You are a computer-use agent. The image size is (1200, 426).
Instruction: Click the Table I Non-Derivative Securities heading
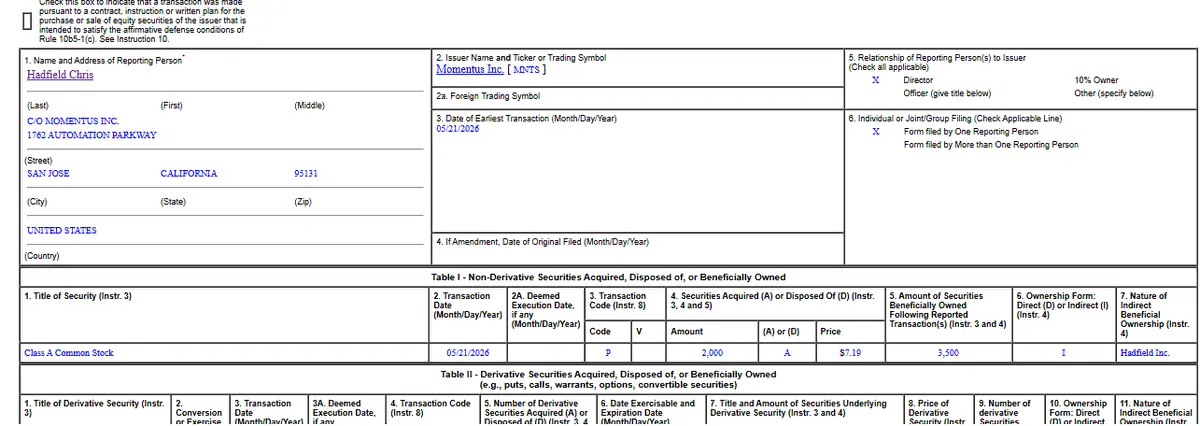pos(608,277)
